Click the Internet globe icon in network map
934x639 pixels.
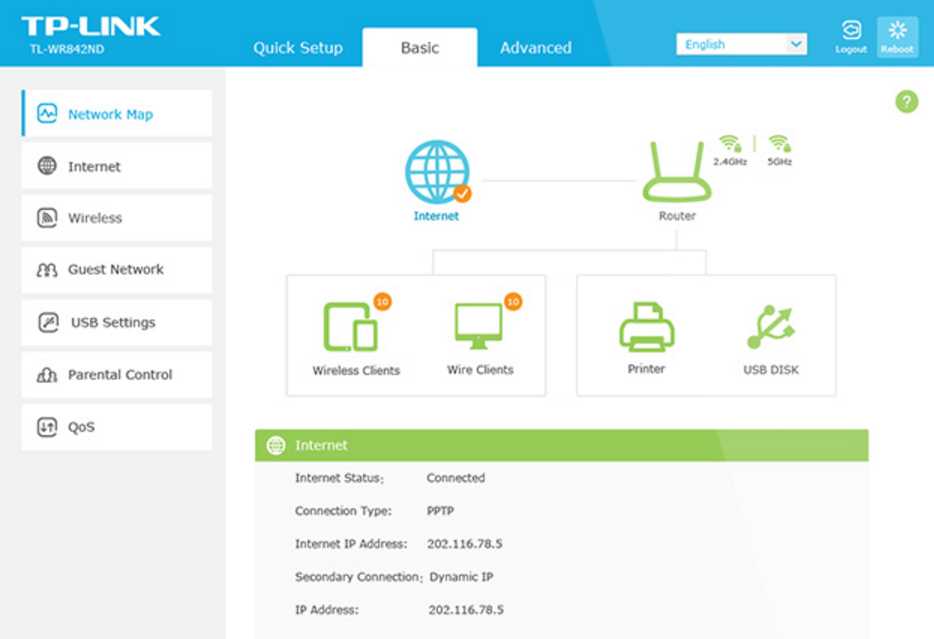tap(436, 172)
